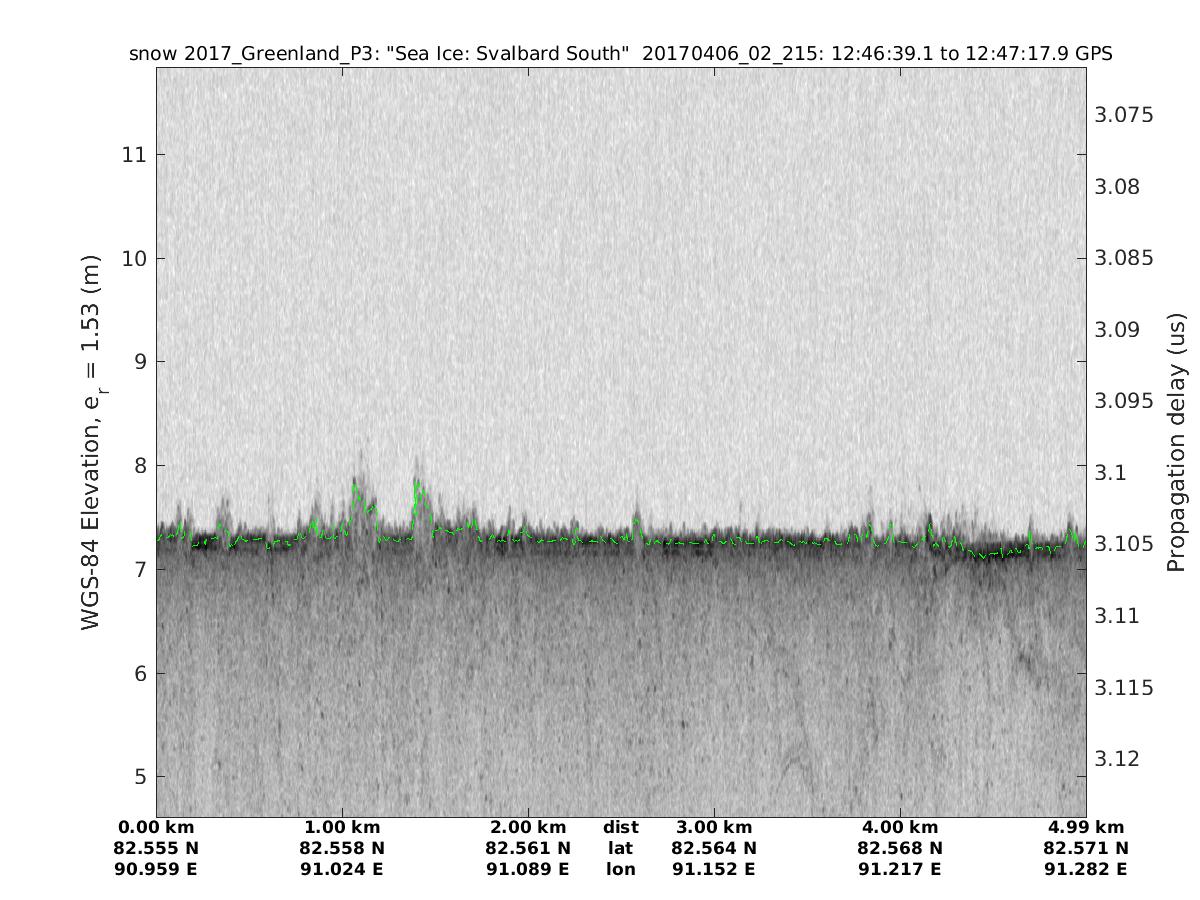
Task: Click the "91.282 E" longitude label
Action: point(1086,869)
